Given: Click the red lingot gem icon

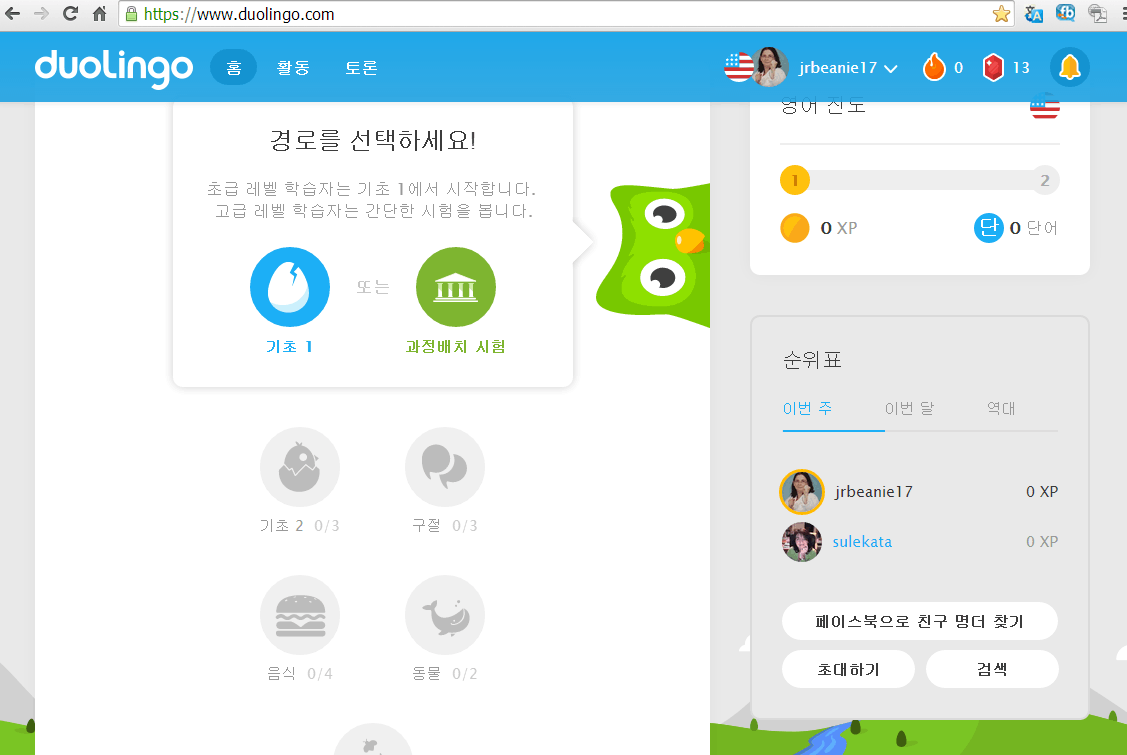Looking at the screenshot, I should click(x=993, y=68).
